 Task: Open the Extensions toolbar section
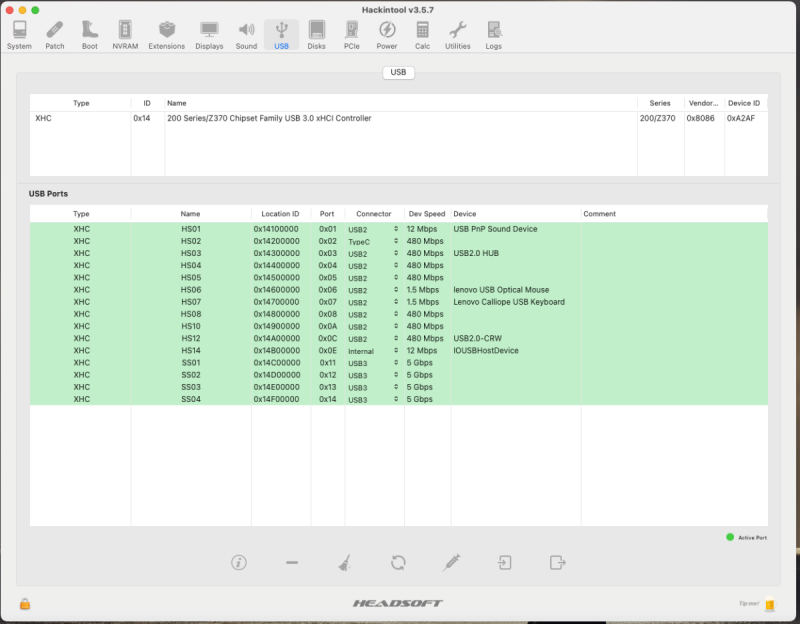click(166, 35)
